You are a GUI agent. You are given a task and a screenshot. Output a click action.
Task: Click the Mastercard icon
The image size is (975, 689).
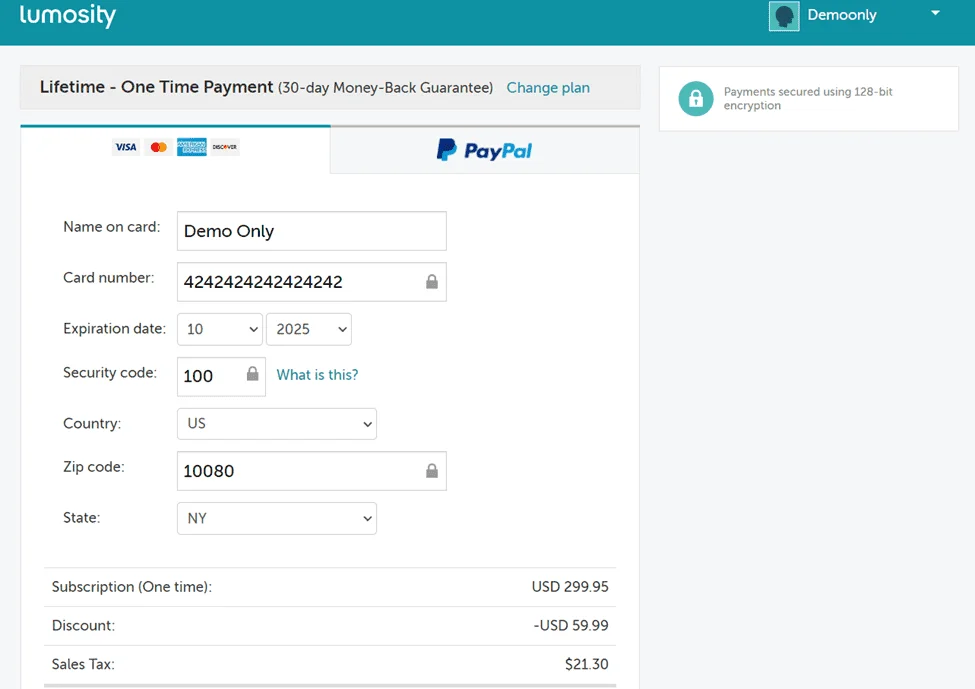[159, 147]
